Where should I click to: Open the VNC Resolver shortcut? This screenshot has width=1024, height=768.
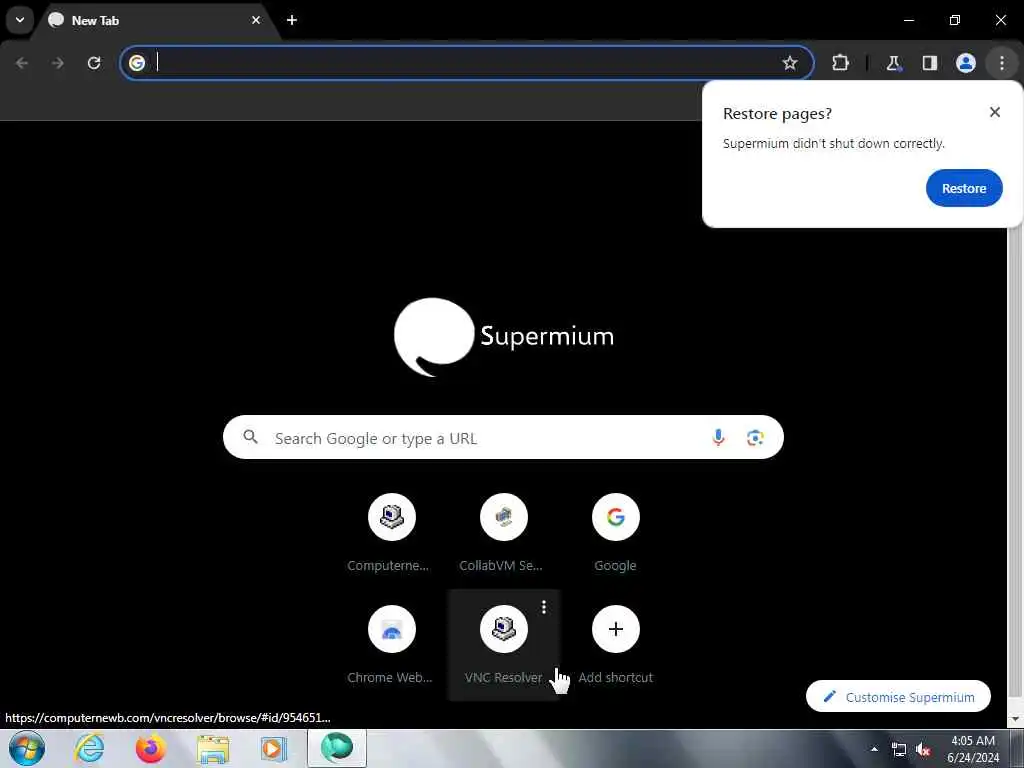tap(503, 645)
